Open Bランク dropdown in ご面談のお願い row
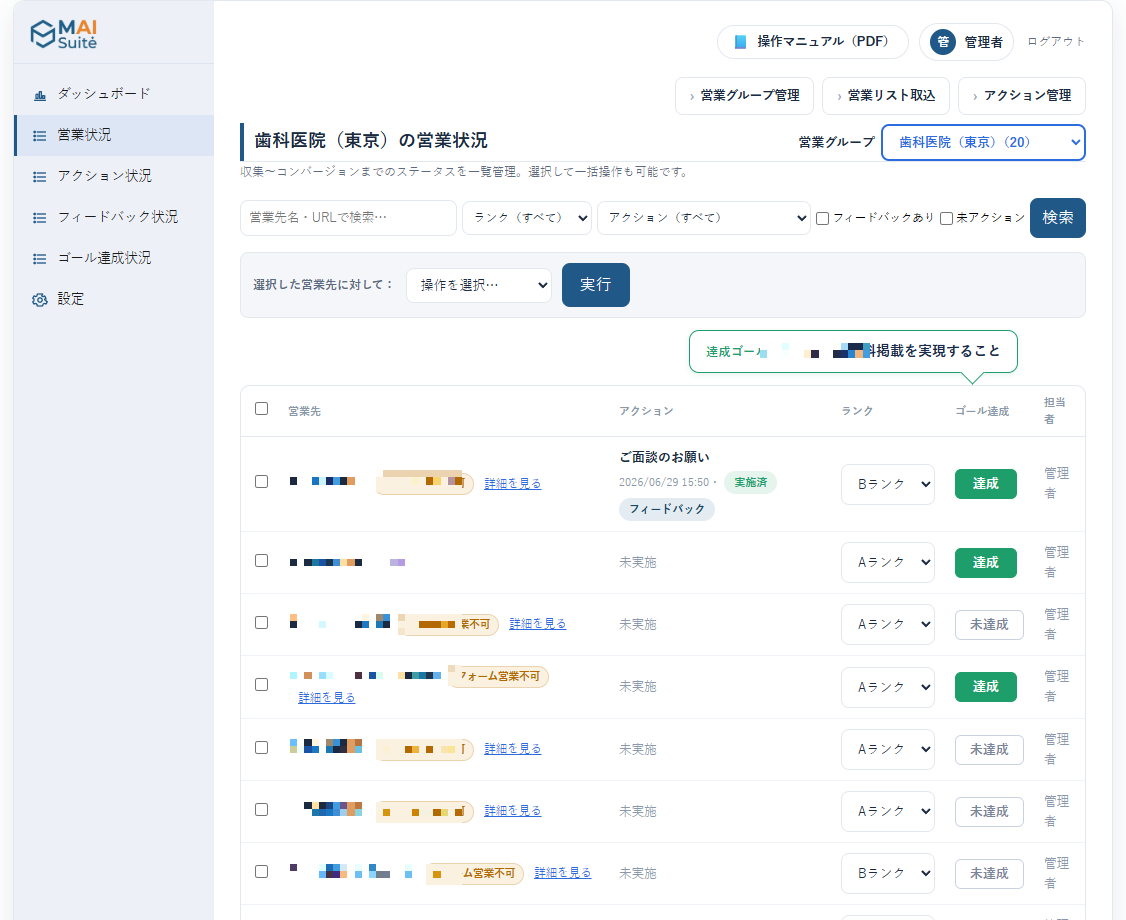Image resolution: width=1126 pixels, height=920 pixels. 888,484
